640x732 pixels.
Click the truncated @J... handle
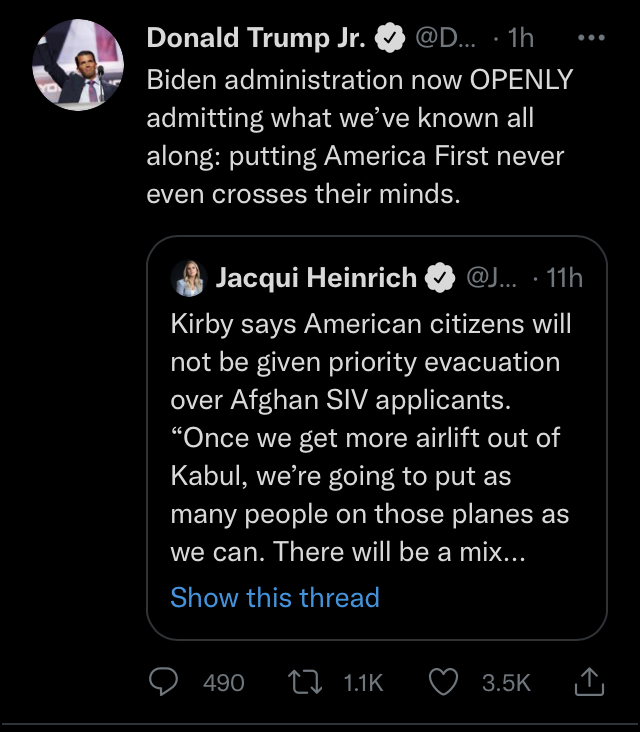click(491, 278)
